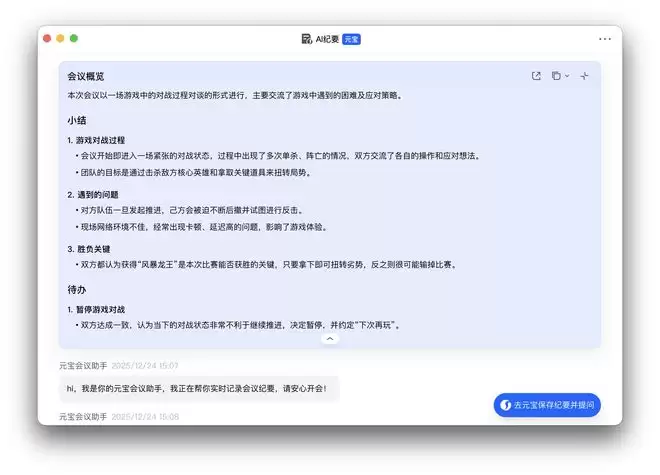Click the assistant greeting message bubble
Screen dimensions: 660x475
(198, 387)
